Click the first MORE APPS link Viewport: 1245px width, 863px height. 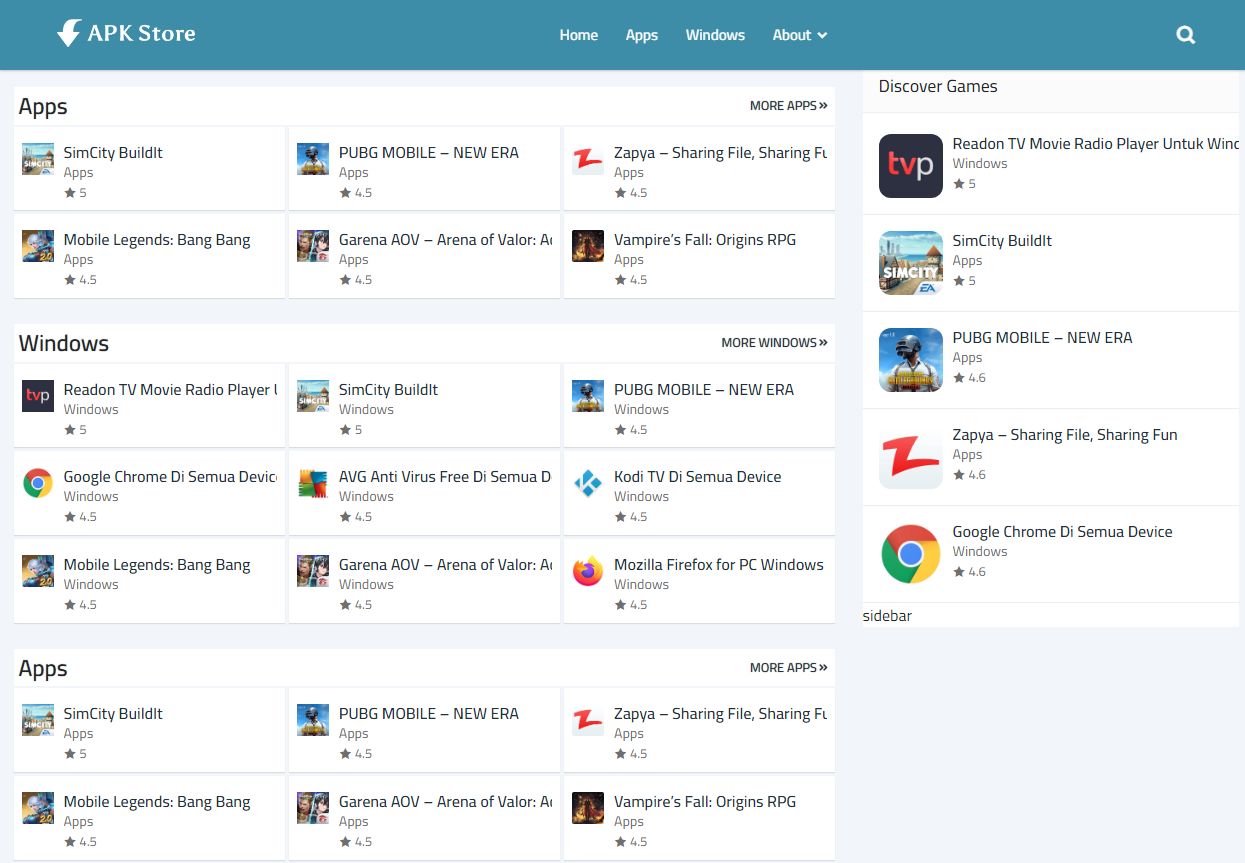[788, 106]
